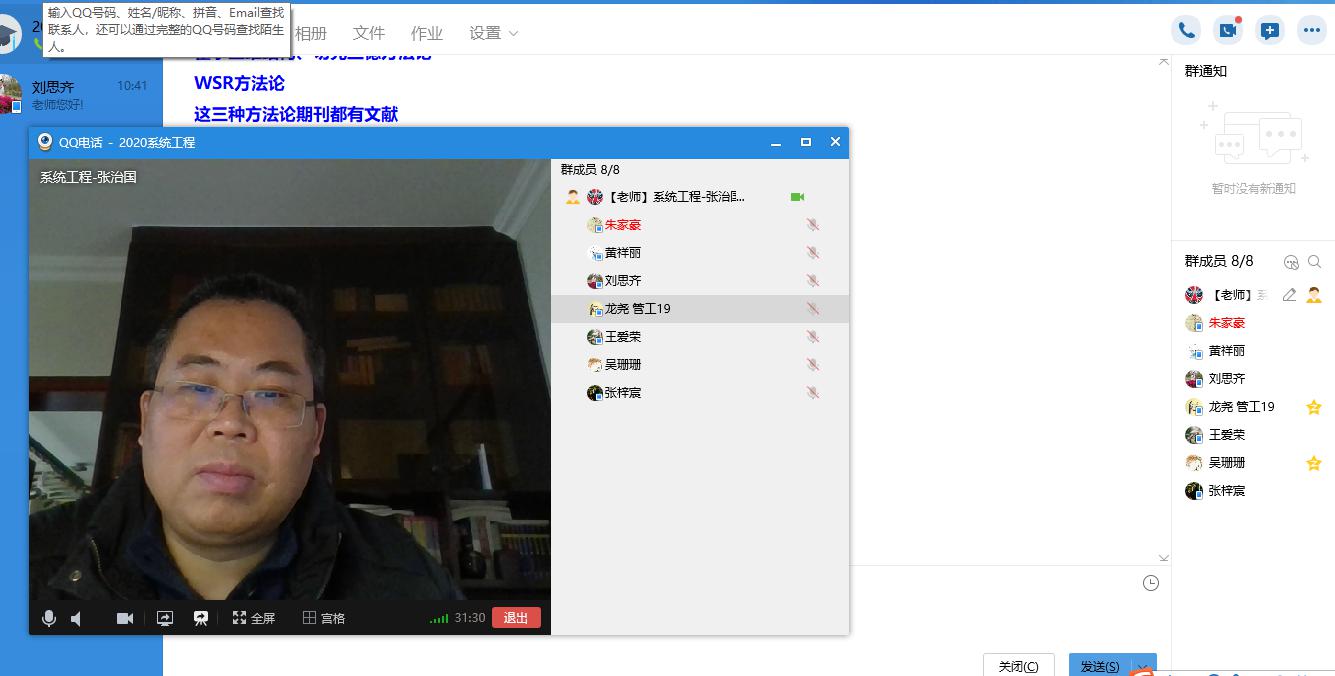Open the three-dots more options menu

1311,30
